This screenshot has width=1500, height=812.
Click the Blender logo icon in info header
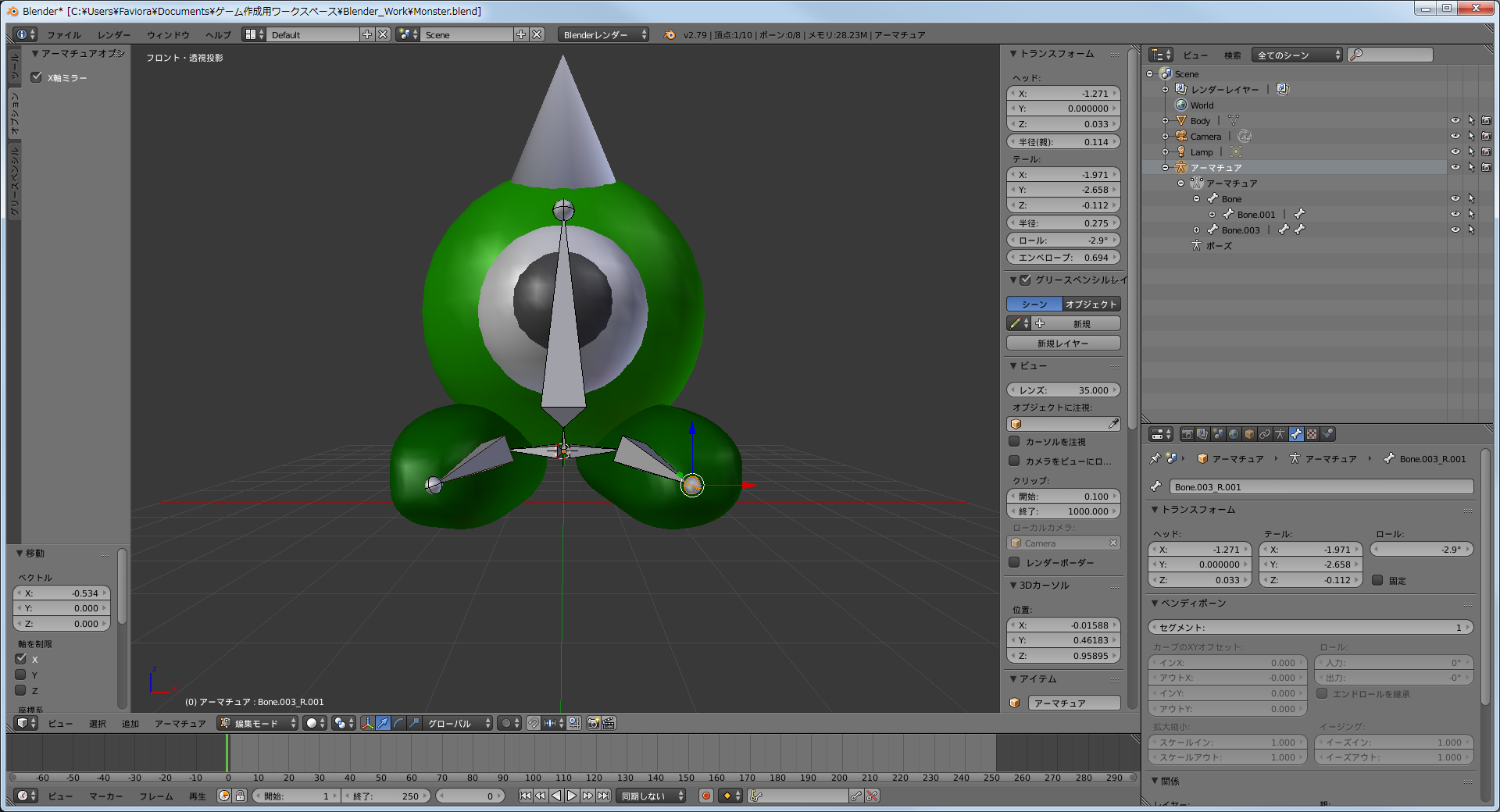(x=670, y=34)
